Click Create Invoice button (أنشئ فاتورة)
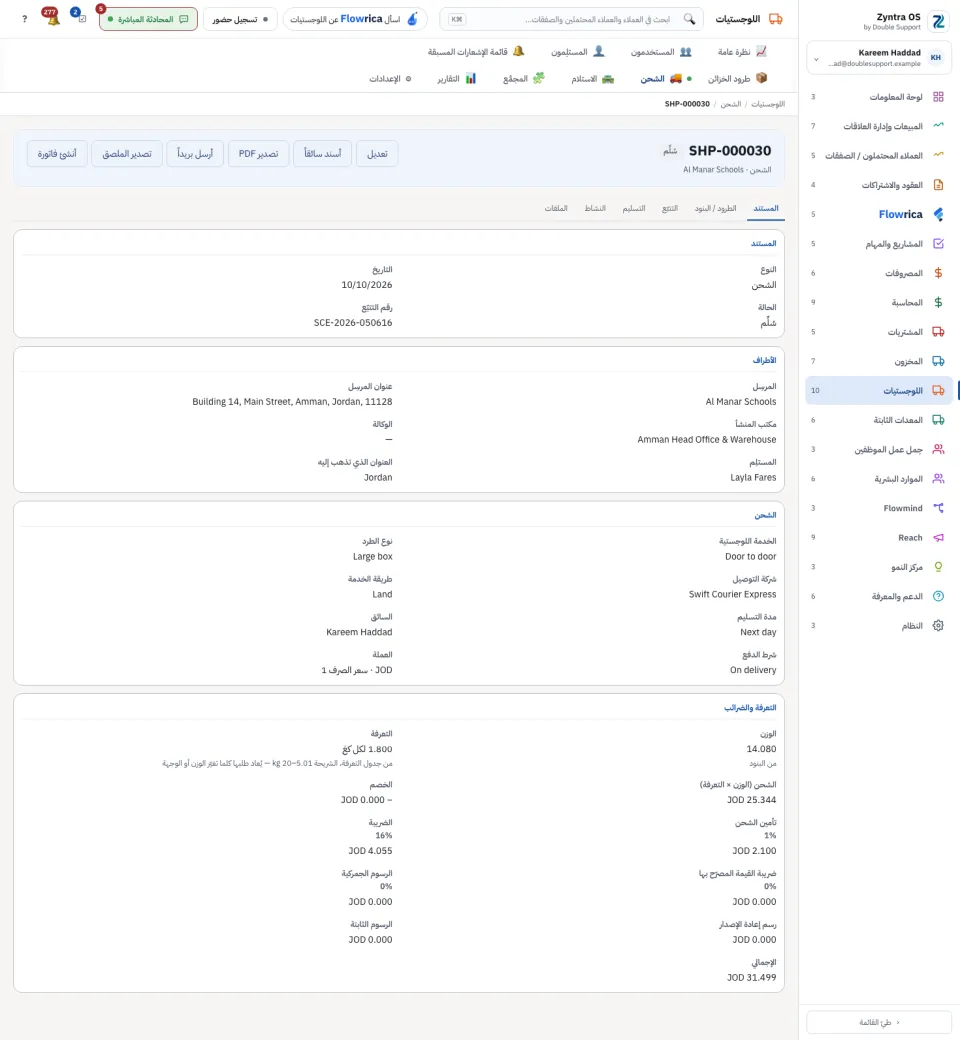 (57, 154)
